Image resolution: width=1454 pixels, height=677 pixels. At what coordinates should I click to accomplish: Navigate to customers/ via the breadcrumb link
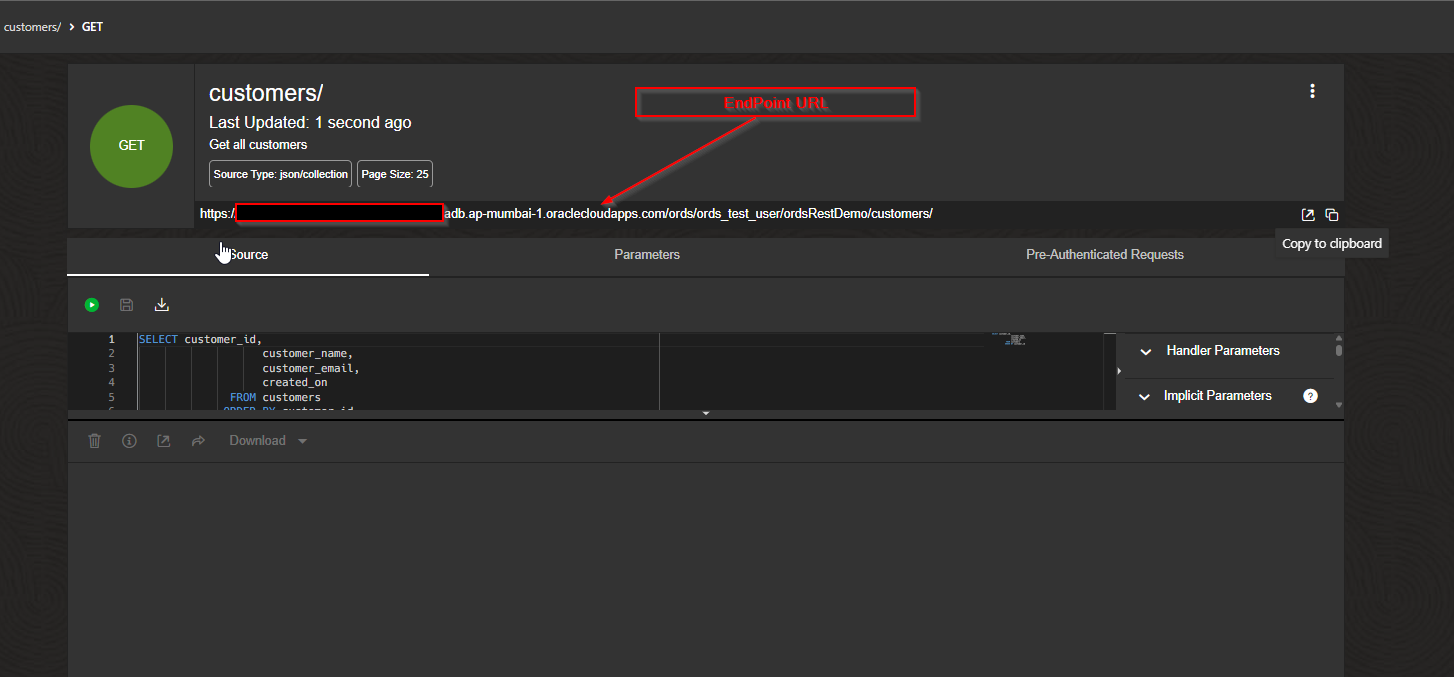coord(32,26)
